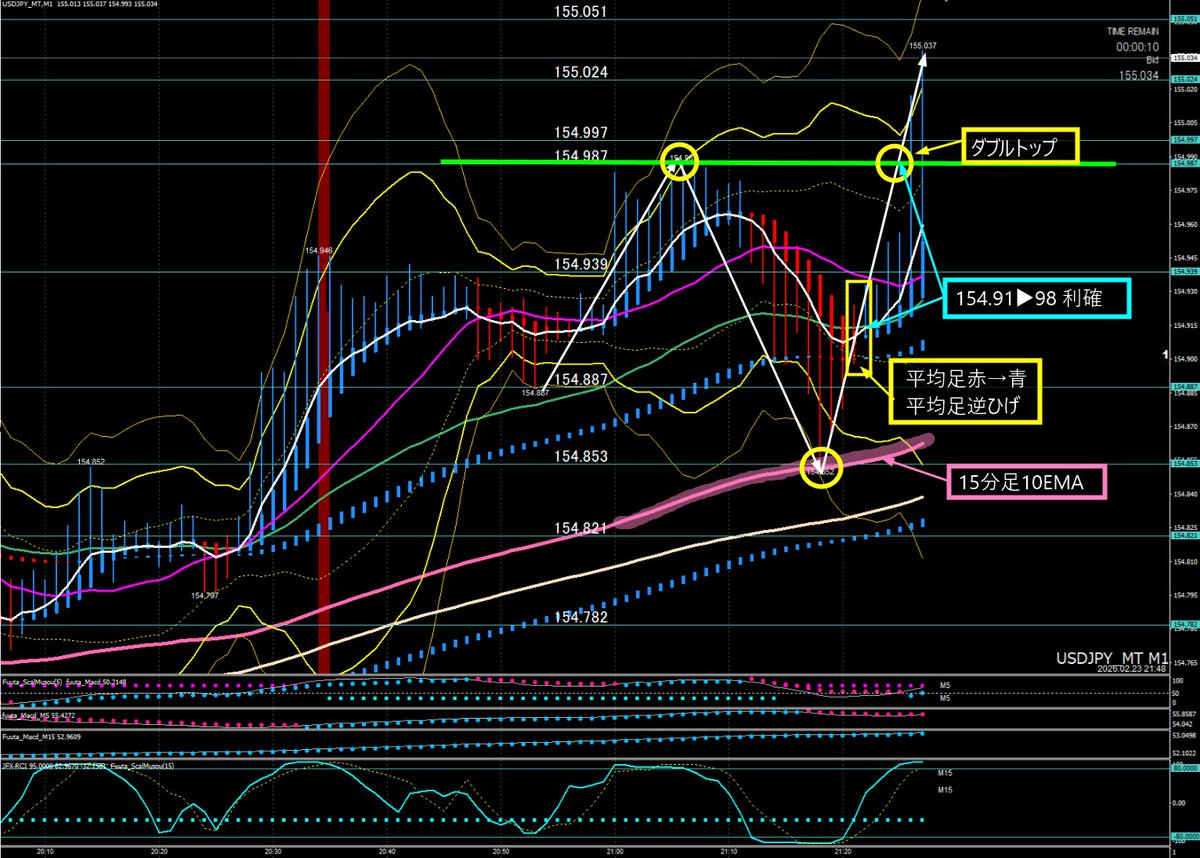Select the 154.853 line label on the chart
Viewport: 1200px width, 858px height.
[579, 456]
